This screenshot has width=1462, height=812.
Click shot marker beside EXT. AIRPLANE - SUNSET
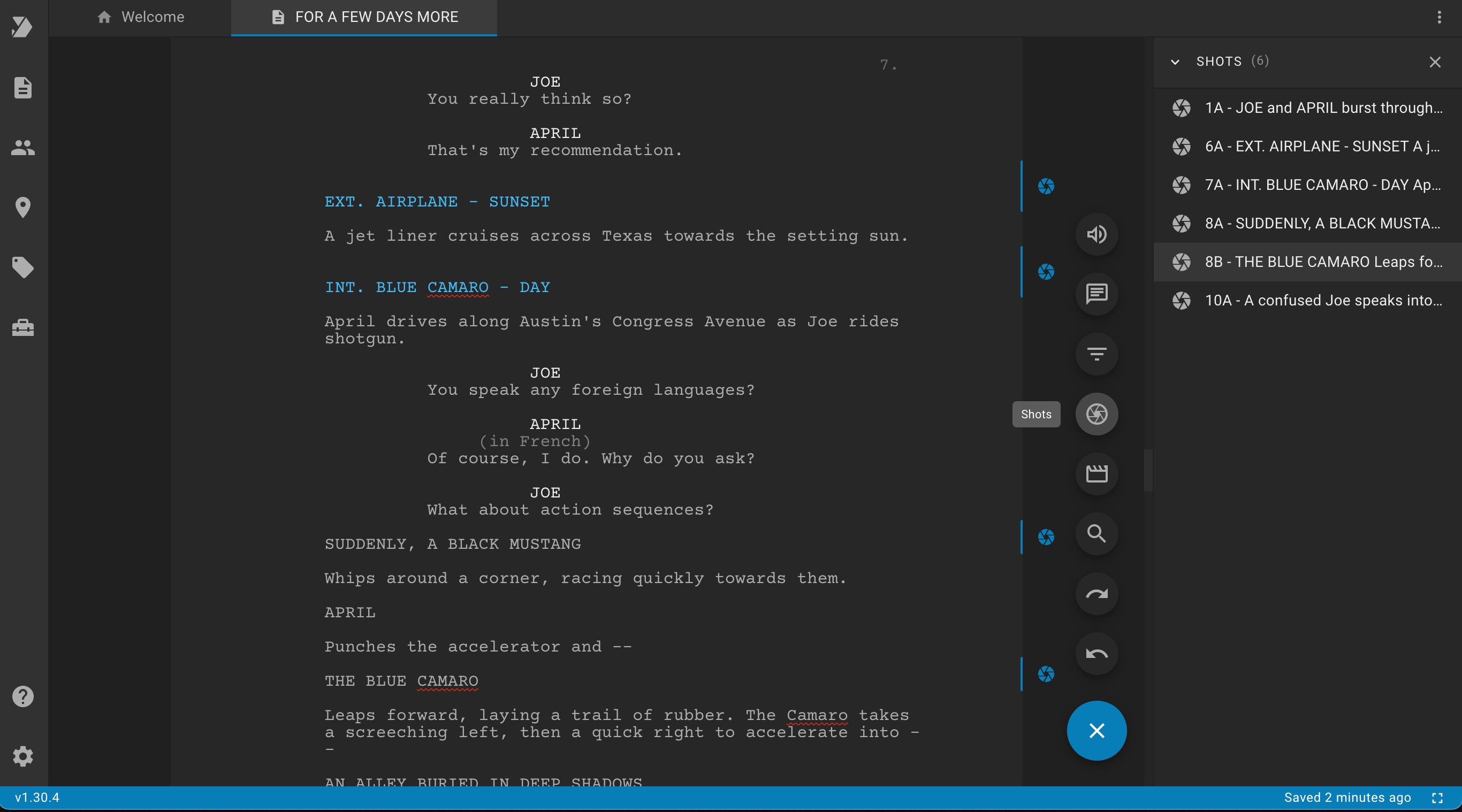[x=1046, y=186]
